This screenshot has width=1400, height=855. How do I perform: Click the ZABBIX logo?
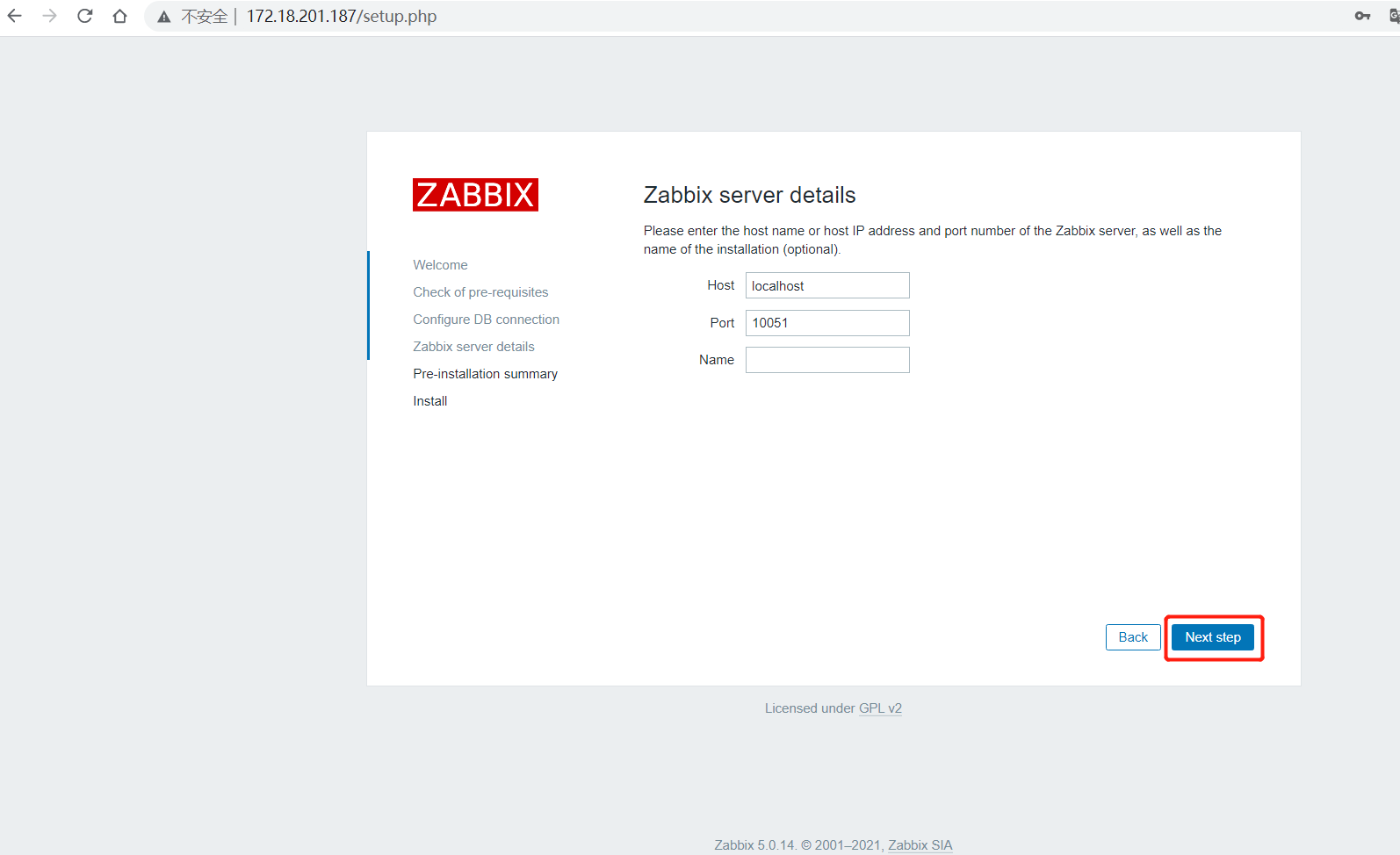475,195
